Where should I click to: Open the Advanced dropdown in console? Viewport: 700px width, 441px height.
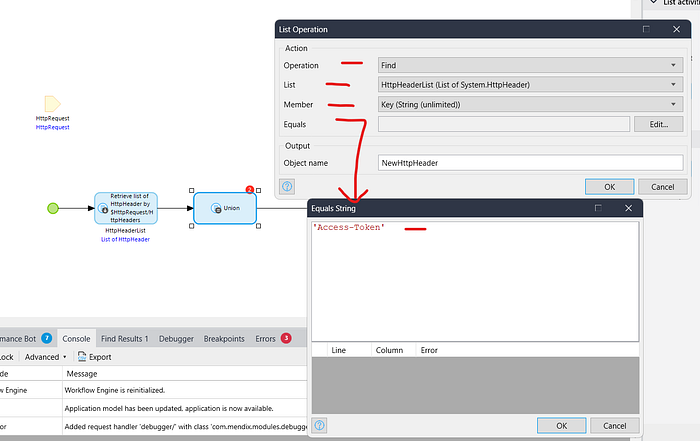click(x=43, y=357)
